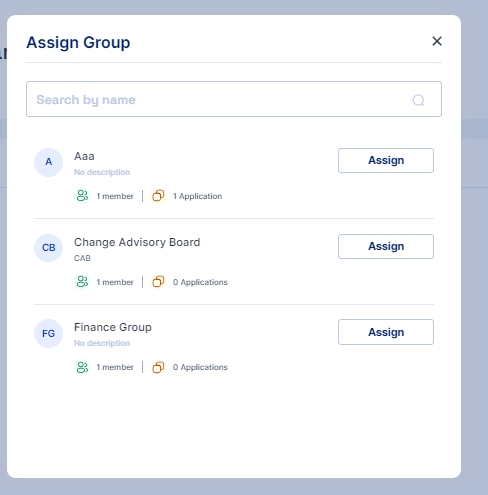
Task: Assign the Aaa group
Action: click(386, 160)
